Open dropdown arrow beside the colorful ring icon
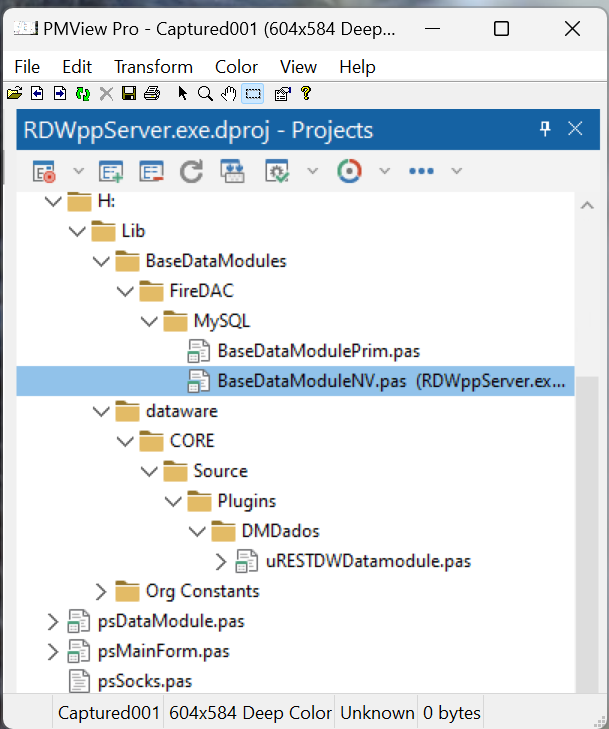This screenshot has height=729, width=609. (384, 171)
